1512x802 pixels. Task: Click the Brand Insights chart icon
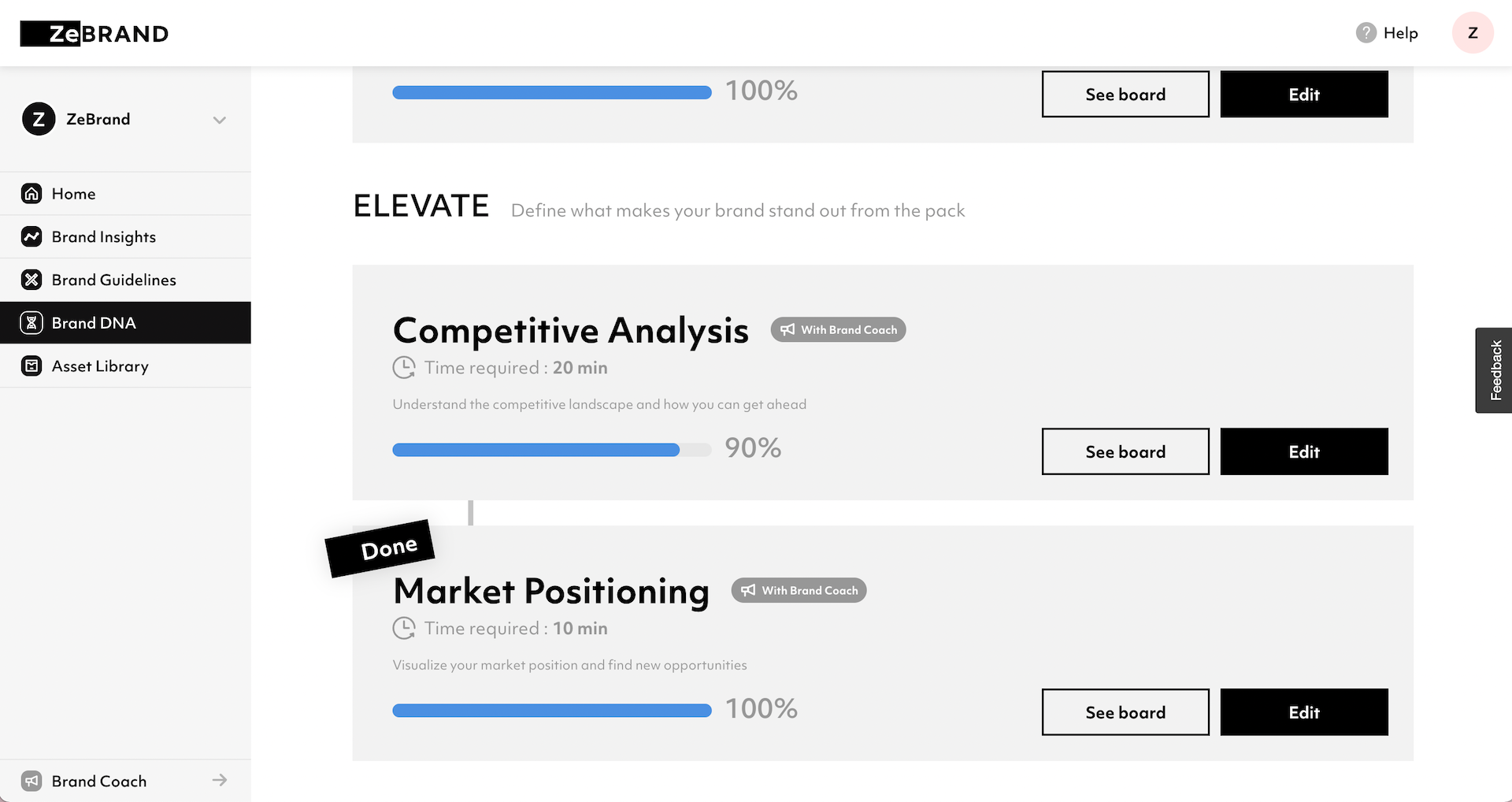coord(31,237)
